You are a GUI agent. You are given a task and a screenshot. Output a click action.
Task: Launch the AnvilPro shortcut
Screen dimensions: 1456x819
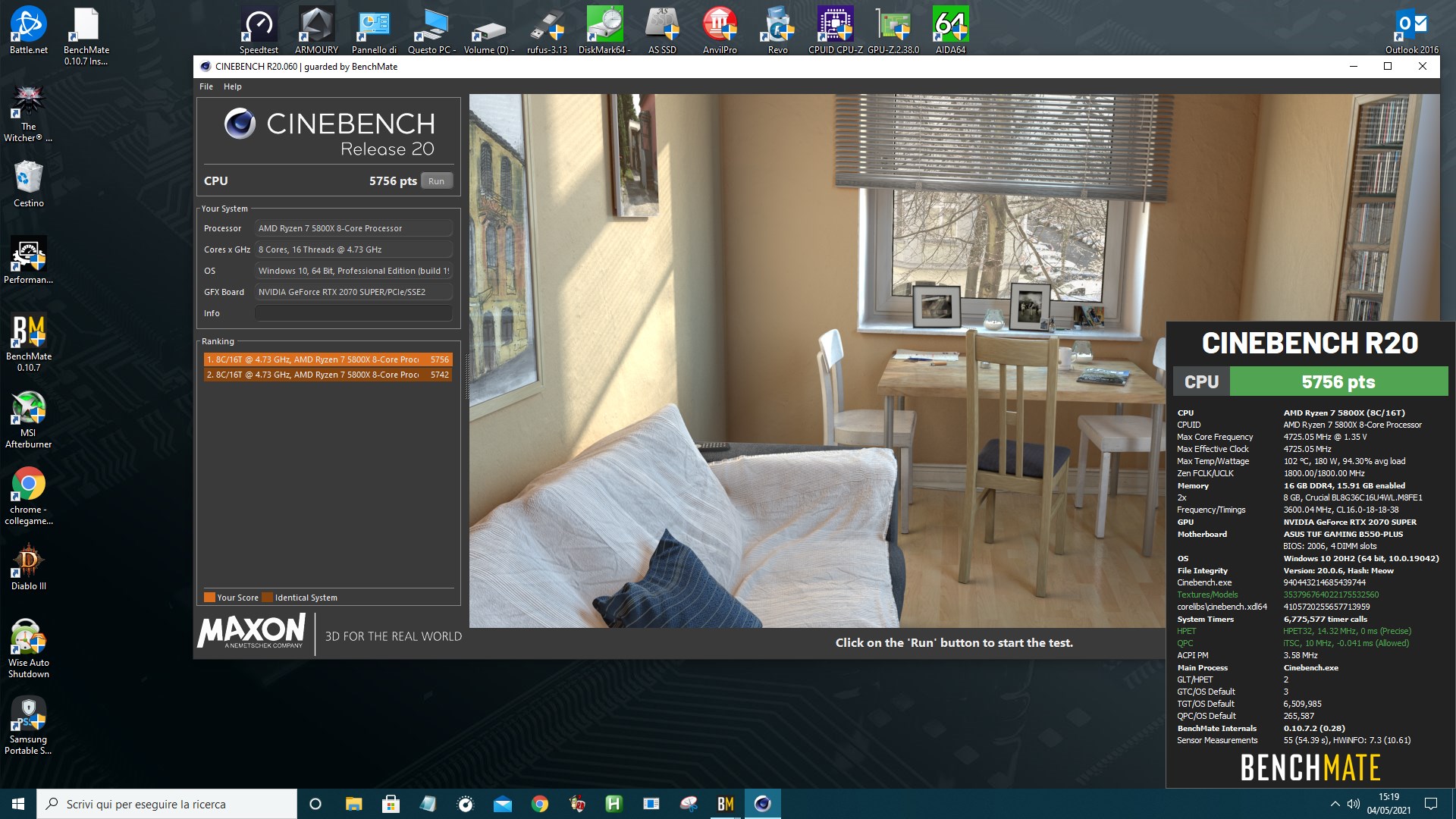pos(720,30)
